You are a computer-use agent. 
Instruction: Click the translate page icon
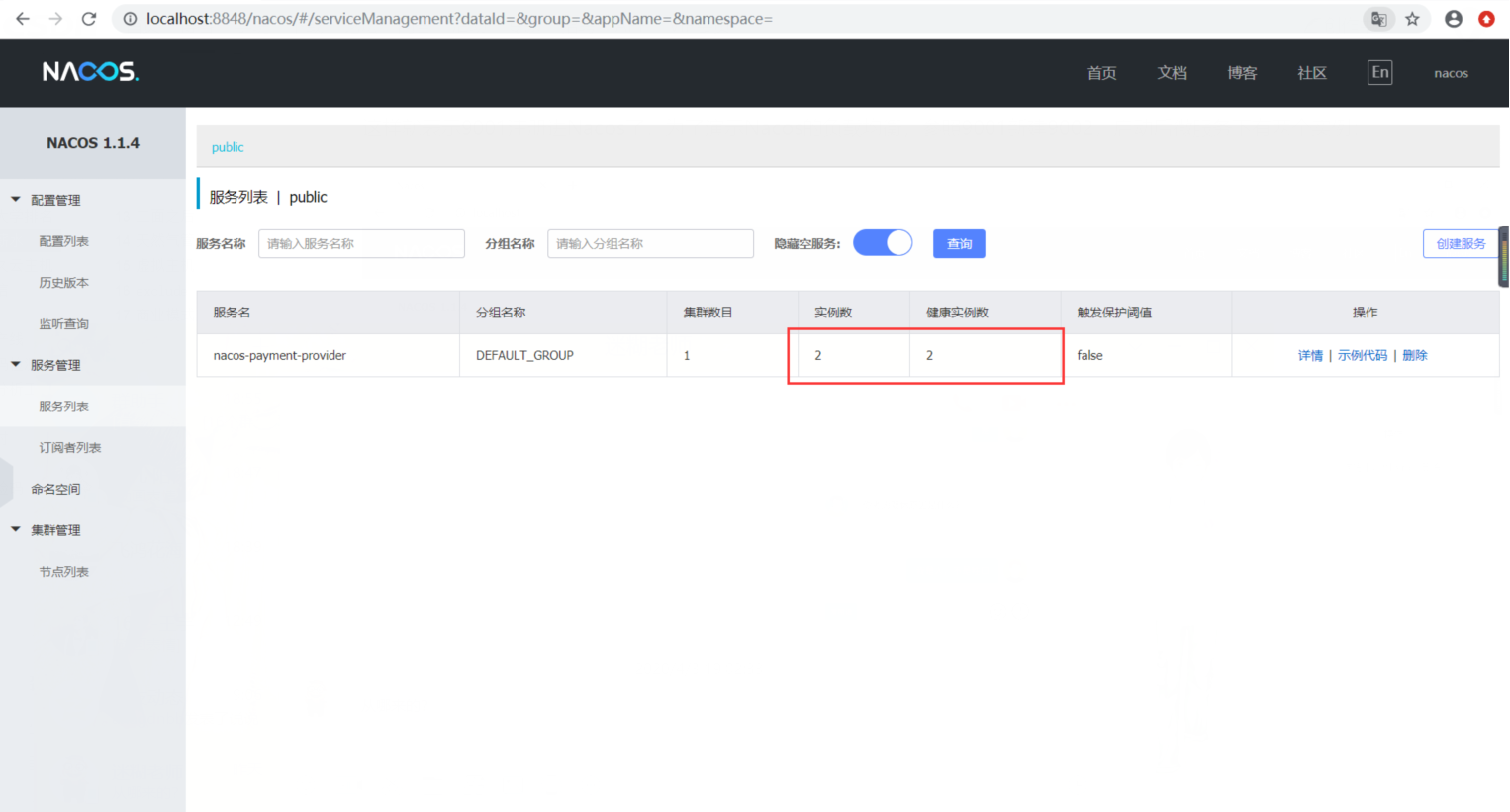coord(1377,19)
